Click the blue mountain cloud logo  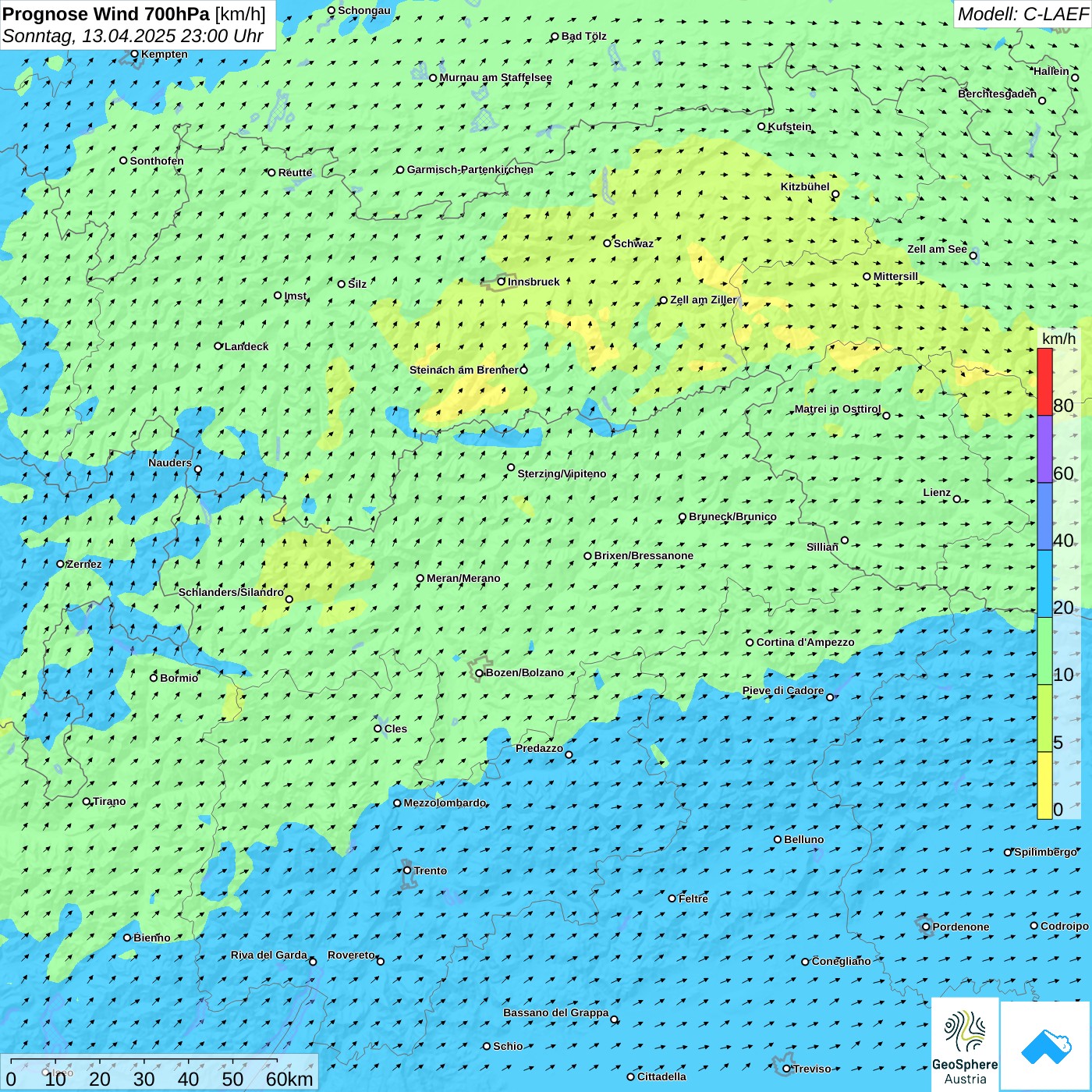point(1045,1045)
